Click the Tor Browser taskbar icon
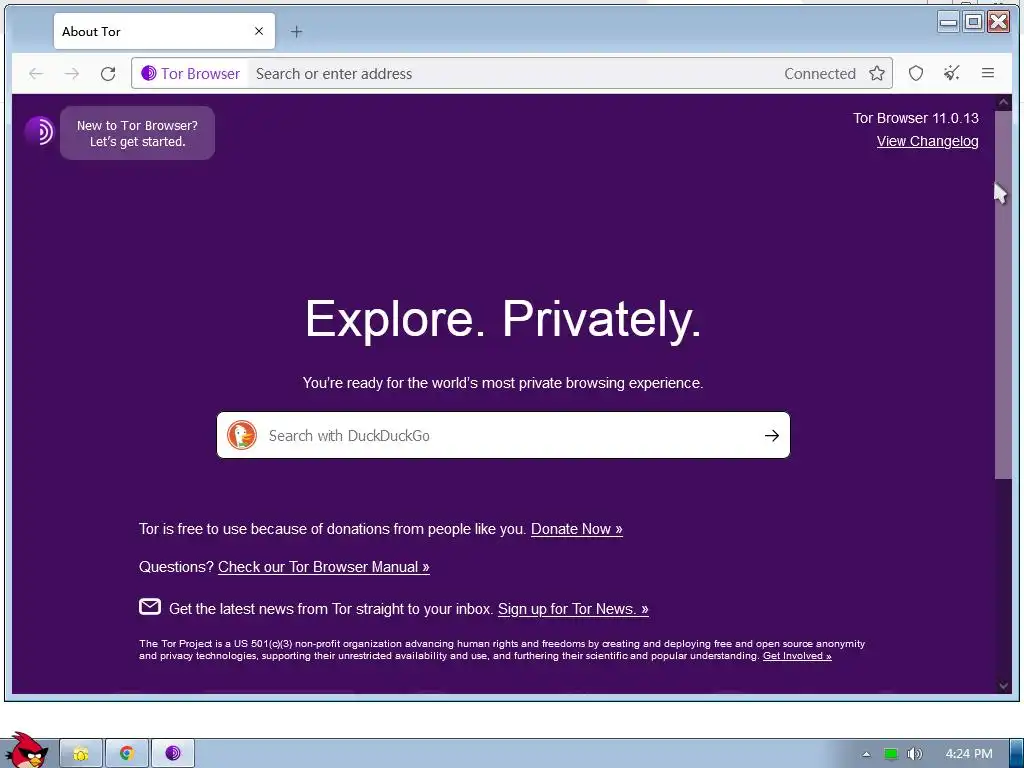Screen dimensions: 1024x768 point(172,754)
